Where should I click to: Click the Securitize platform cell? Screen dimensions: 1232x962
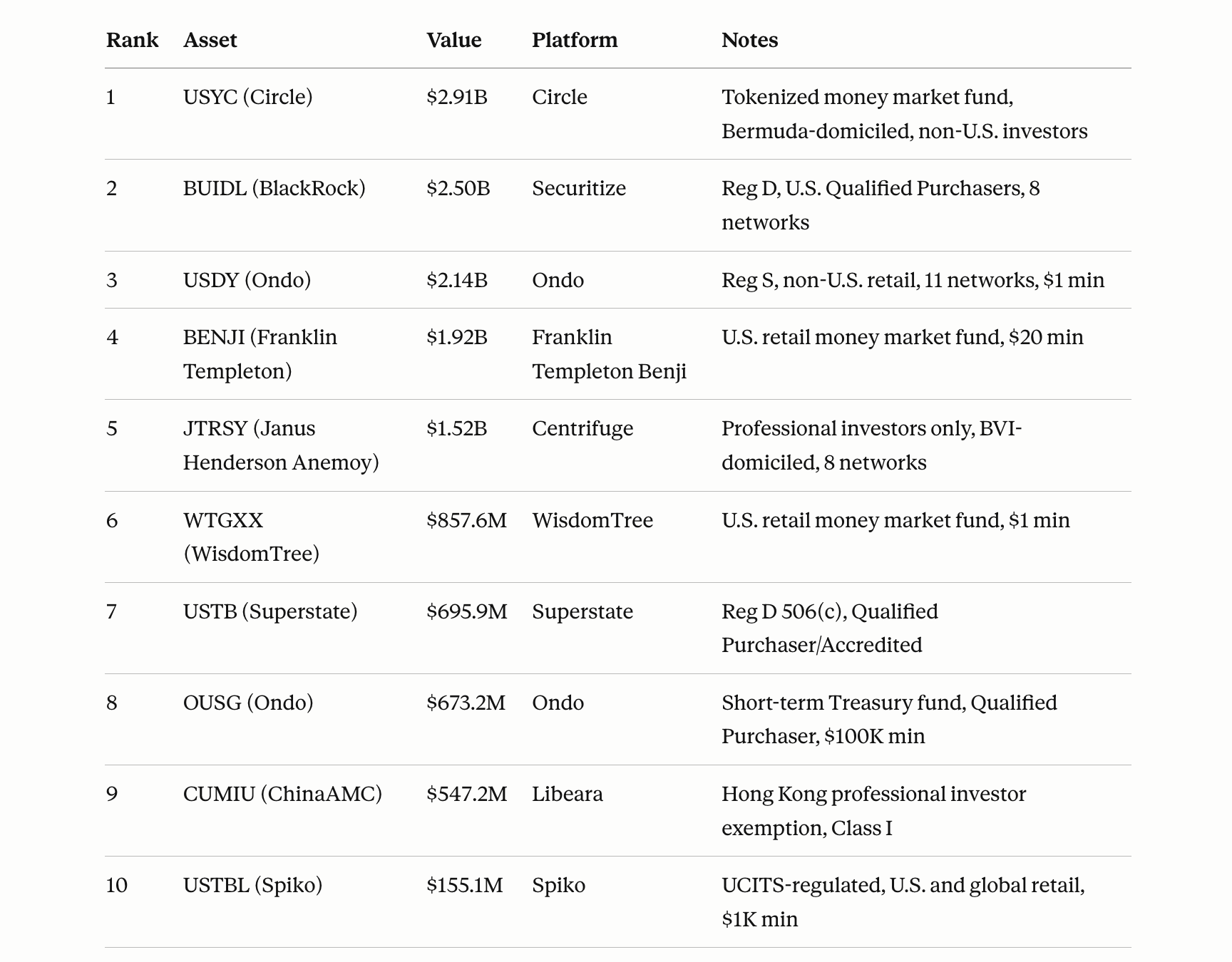(578, 188)
